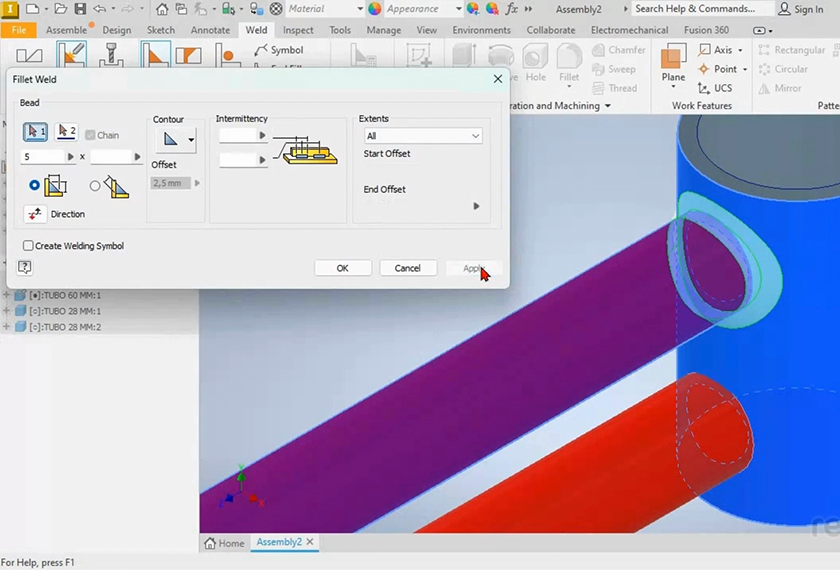Click the weld Direction flip icon
This screenshot has height=570, width=840.
[35, 214]
